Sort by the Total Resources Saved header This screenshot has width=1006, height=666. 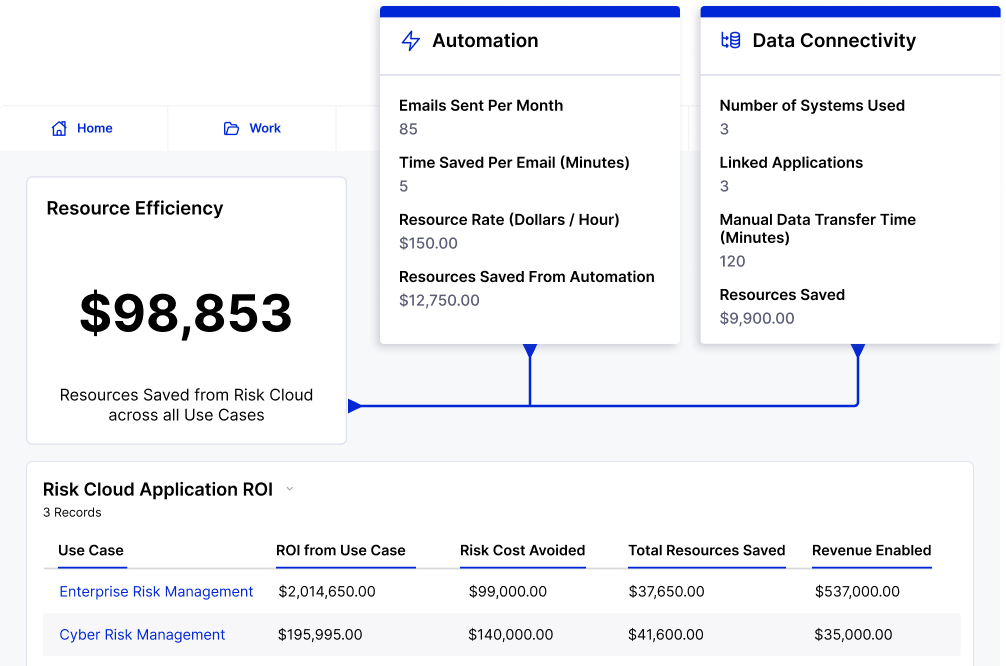[x=706, y=551]
